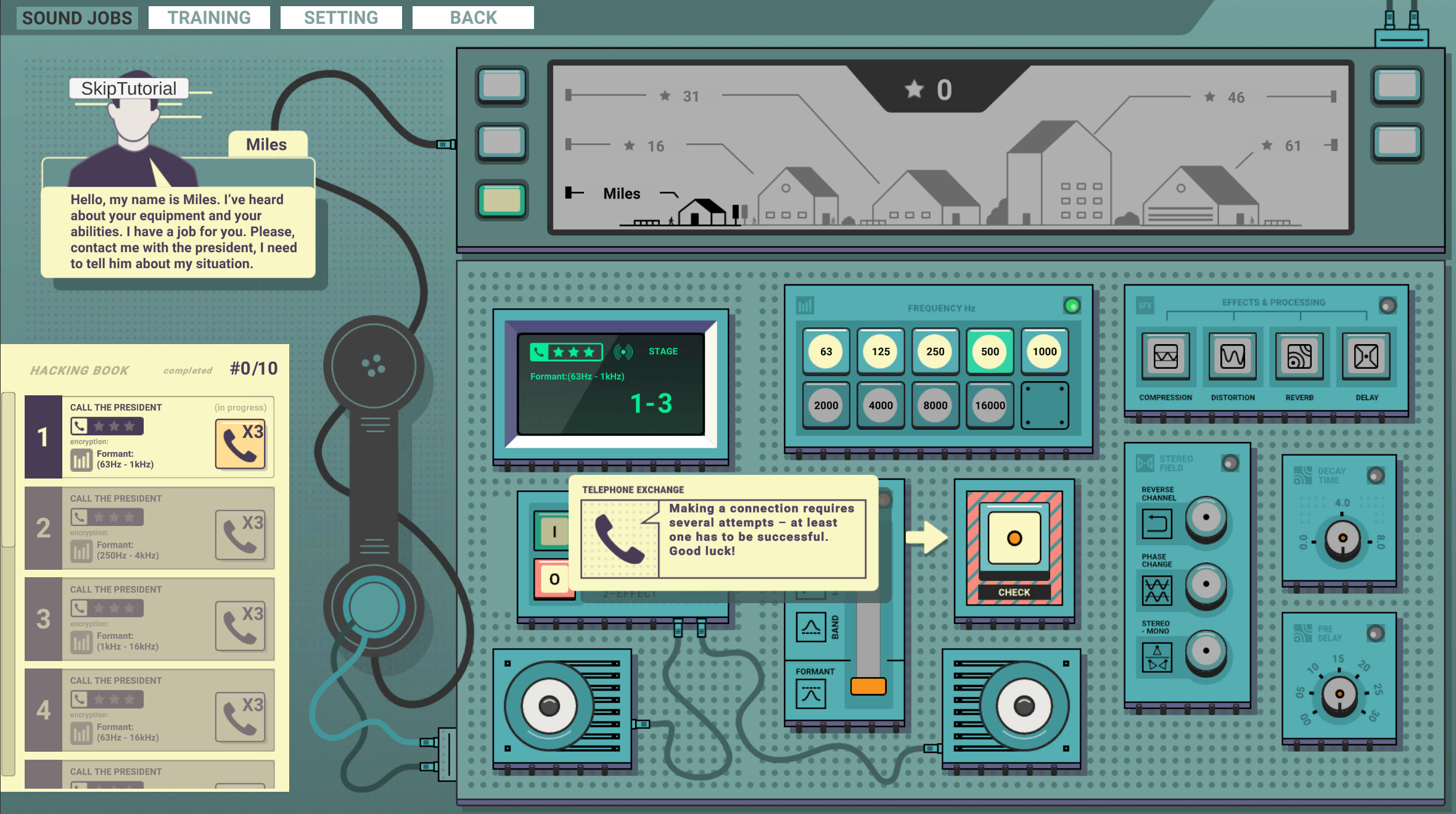Click the X3 phone icon for job 4
Screen dimensions: 1456x814
click(x=241, y=717)
